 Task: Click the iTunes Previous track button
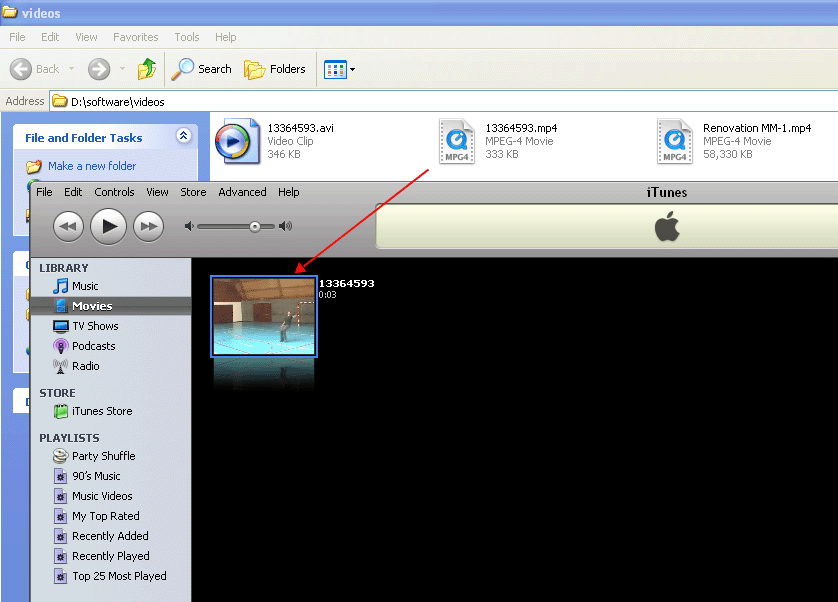tap(68, 227)
